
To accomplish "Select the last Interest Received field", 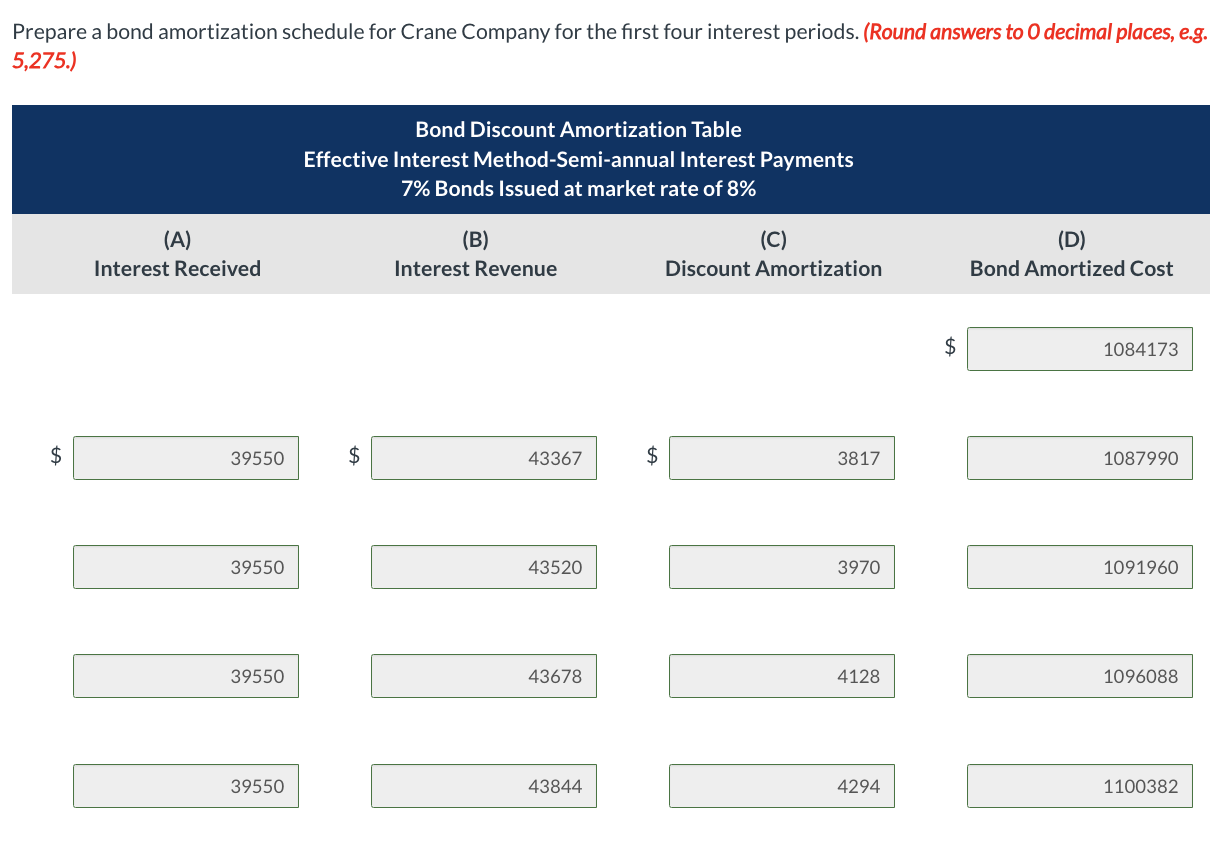I will [x=185, y=785].
